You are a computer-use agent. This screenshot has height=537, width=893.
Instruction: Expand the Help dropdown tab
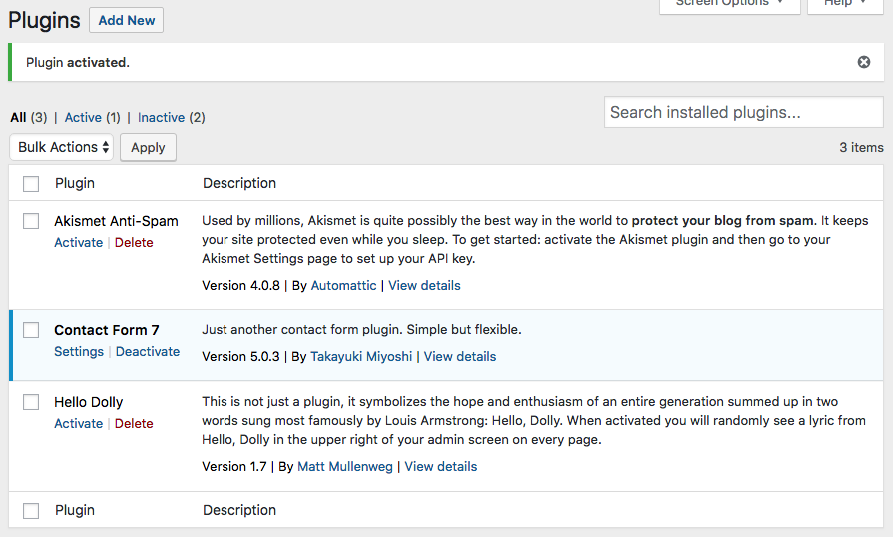point(844,4)
